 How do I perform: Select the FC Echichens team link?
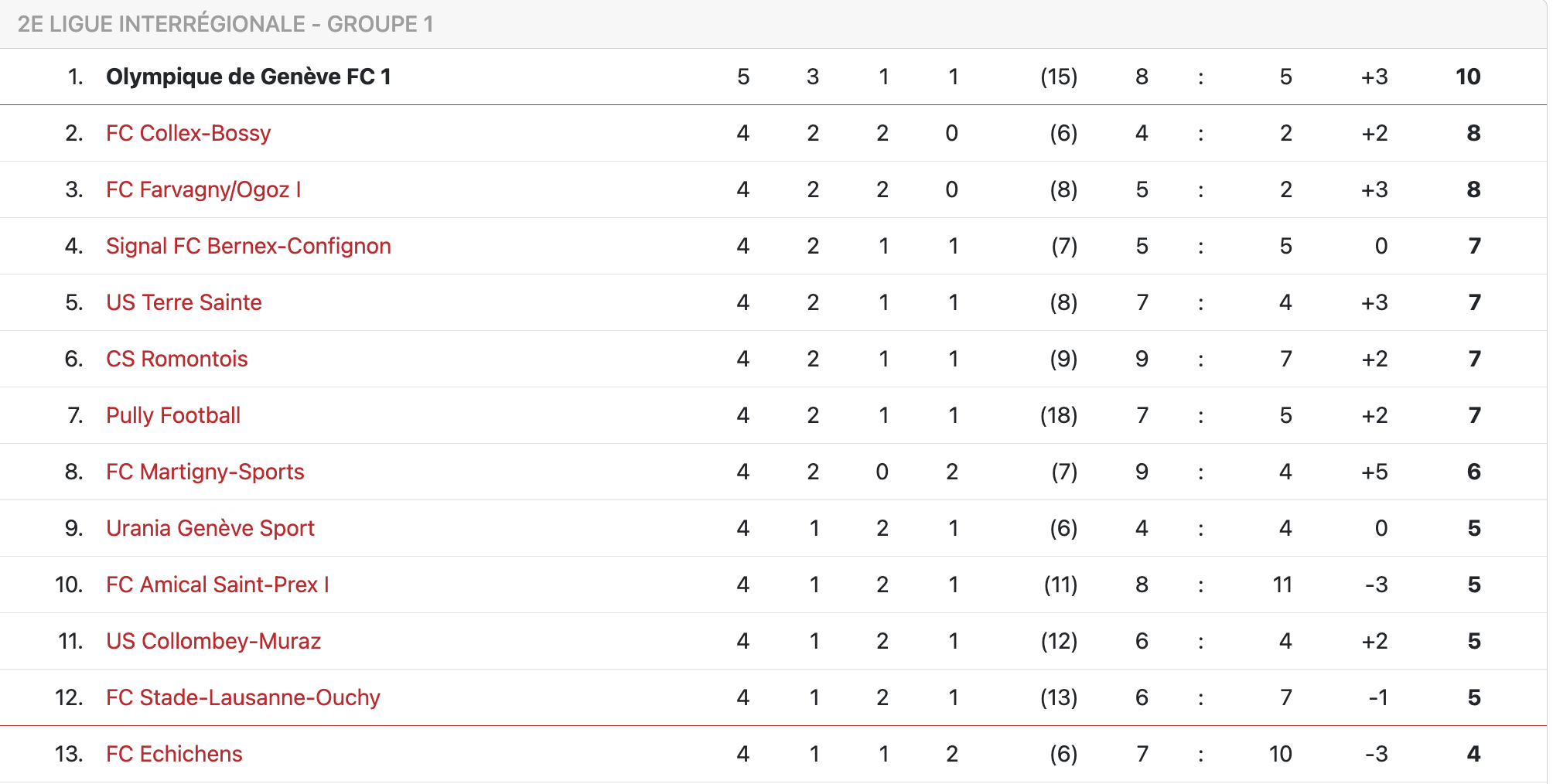[174, 754]
